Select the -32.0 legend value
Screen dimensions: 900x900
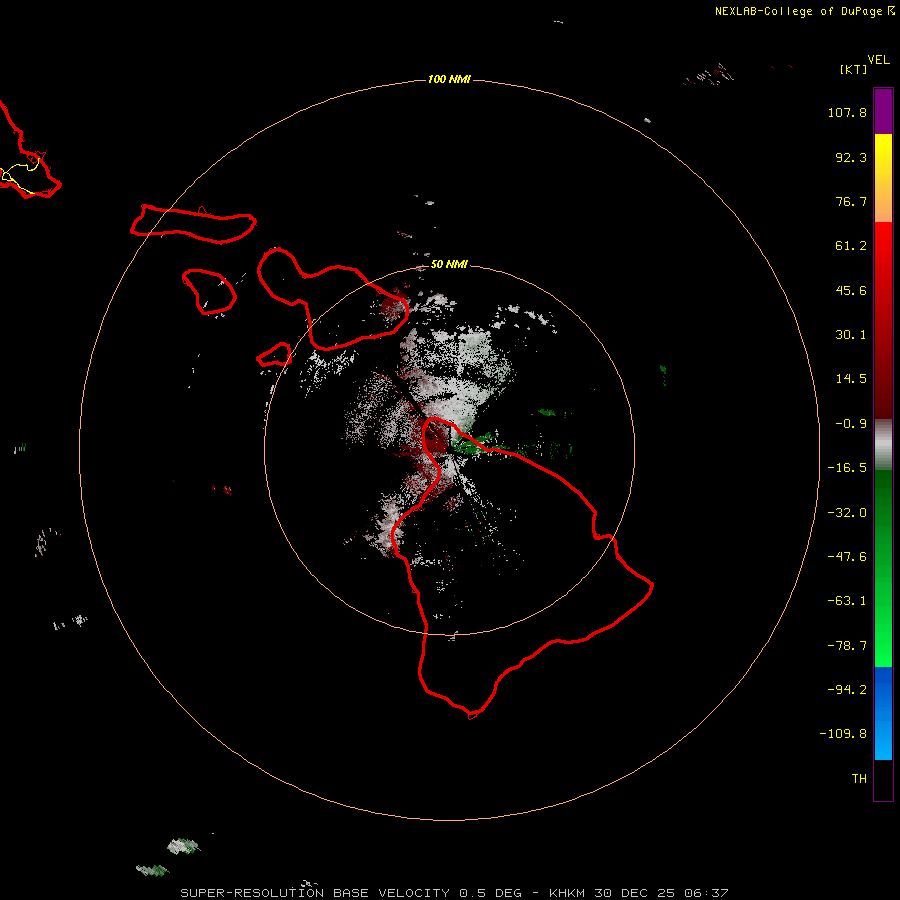pyautogui.click(x=847, y=513)
